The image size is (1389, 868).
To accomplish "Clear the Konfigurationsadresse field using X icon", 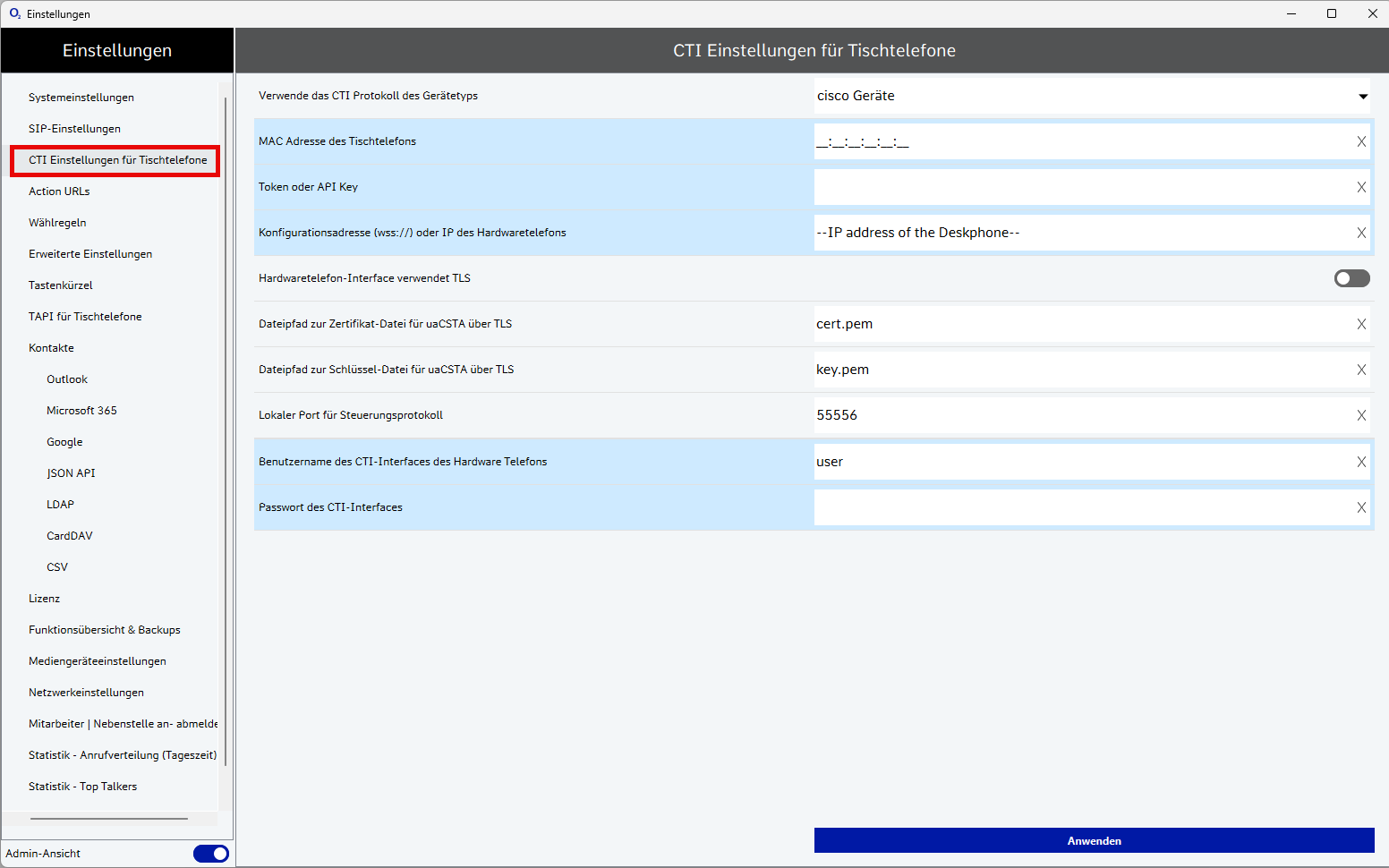I will tap(1360, 233).
